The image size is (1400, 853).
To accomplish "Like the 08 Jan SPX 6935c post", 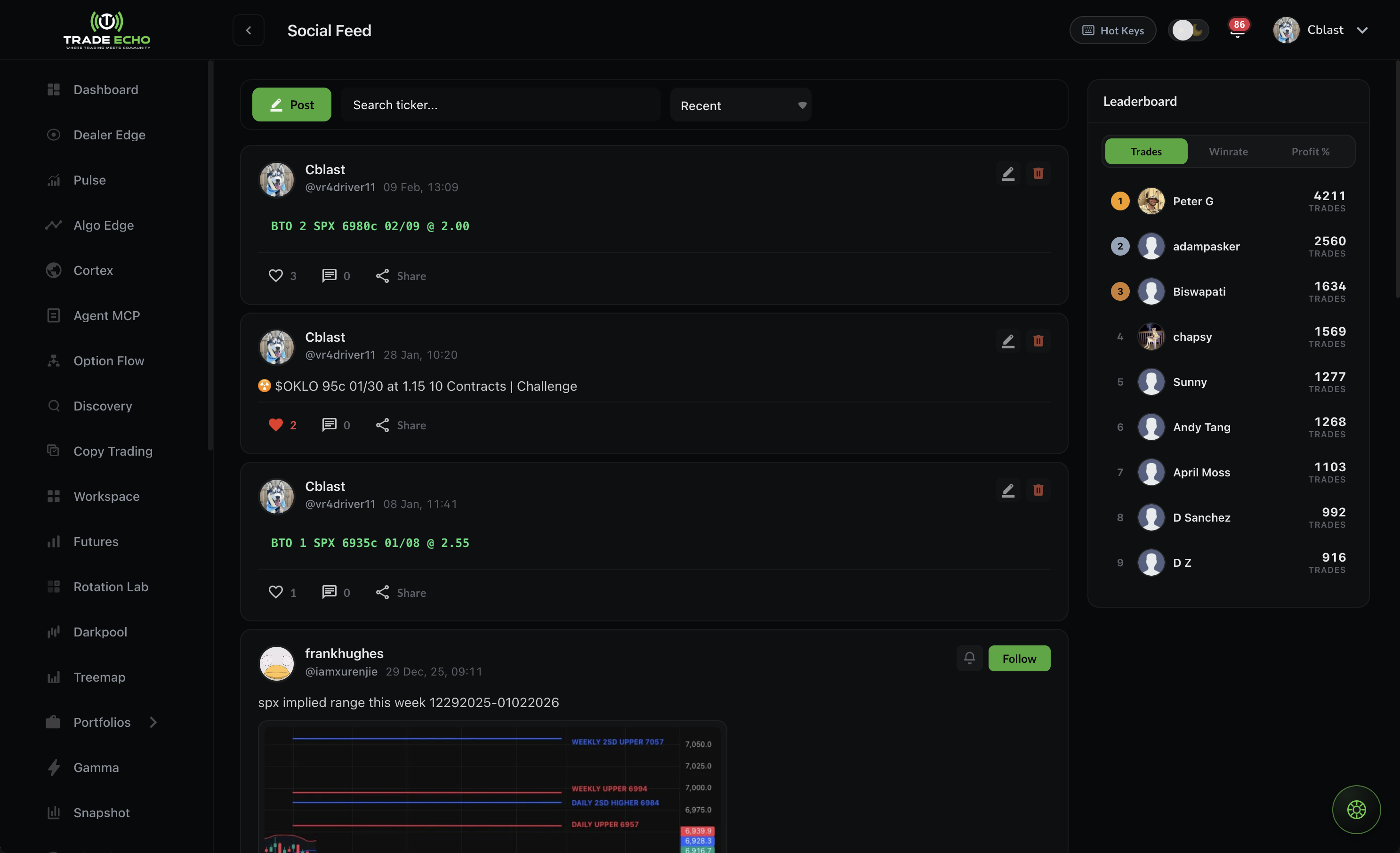I will point(282,592).
